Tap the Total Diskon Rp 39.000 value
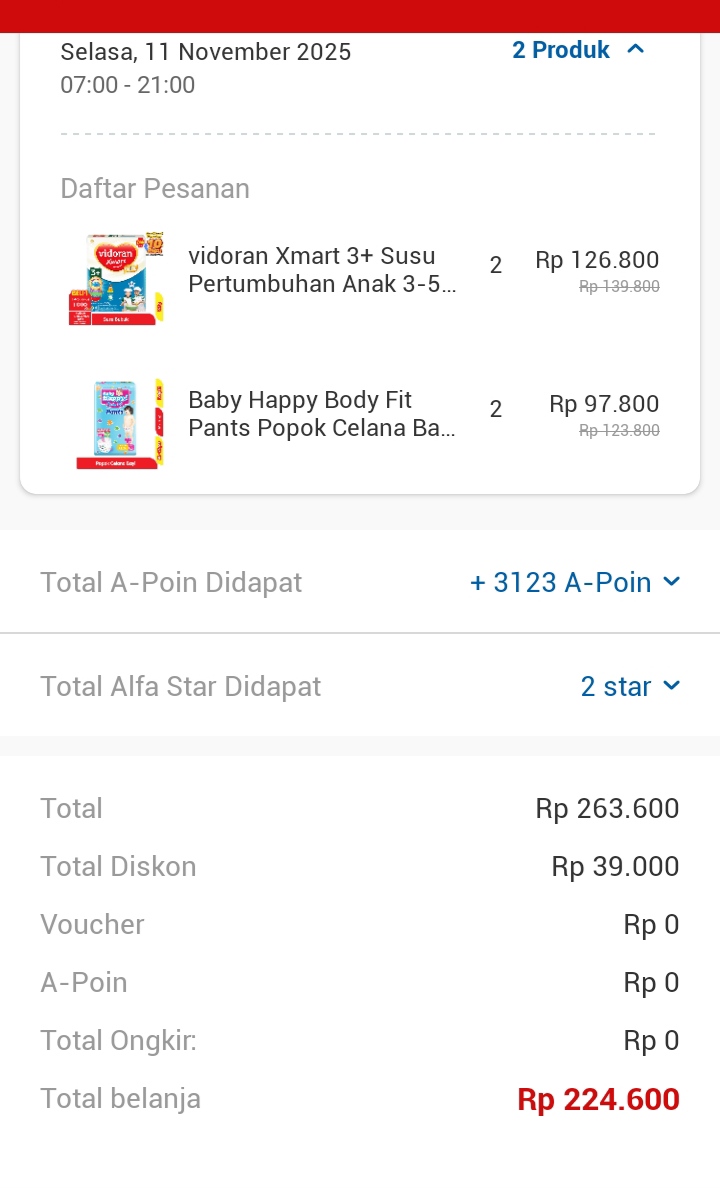The height and width of the screenshot is (1188, 720). point(615,866)
